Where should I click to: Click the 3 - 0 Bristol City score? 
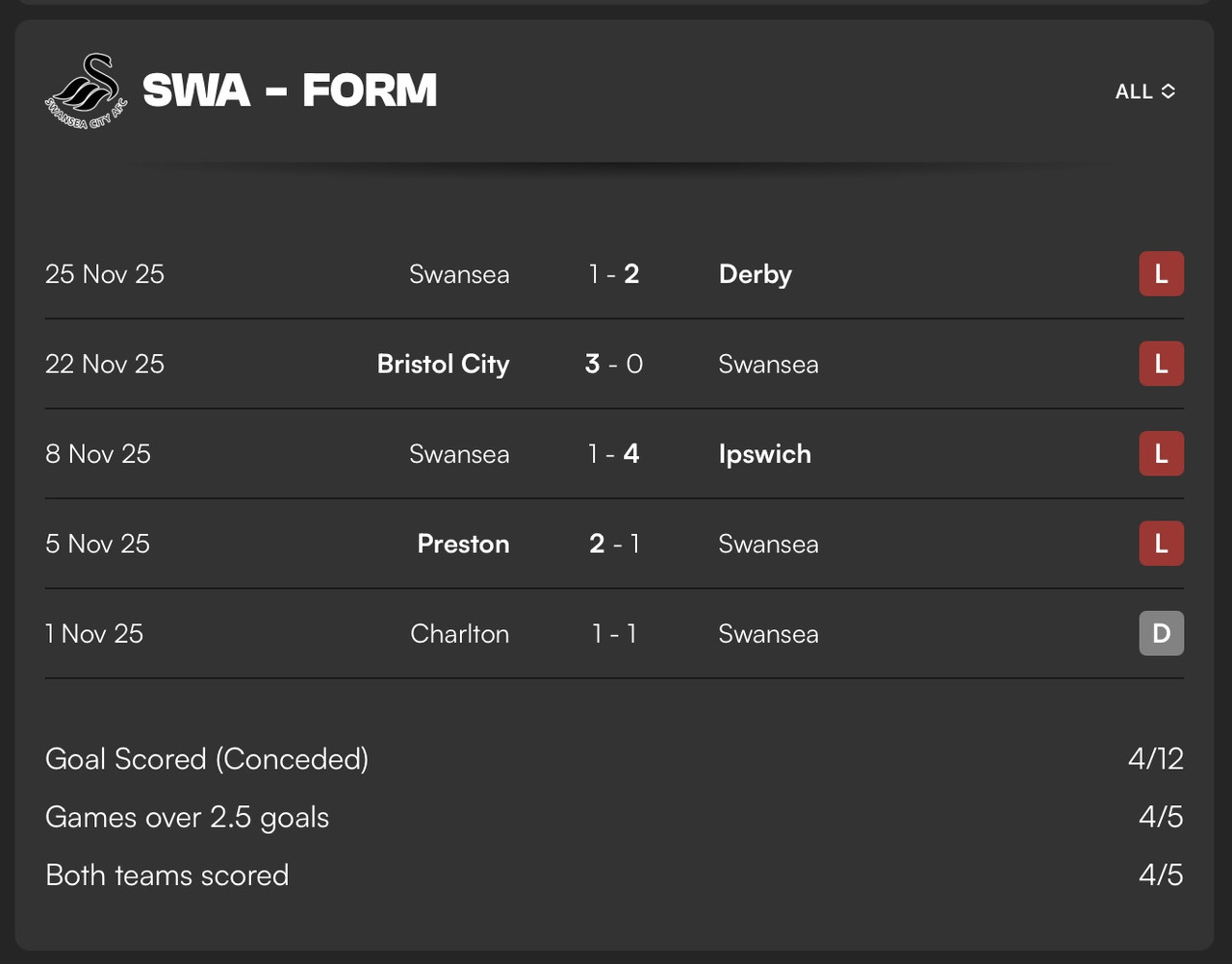(x=614, y=364)
